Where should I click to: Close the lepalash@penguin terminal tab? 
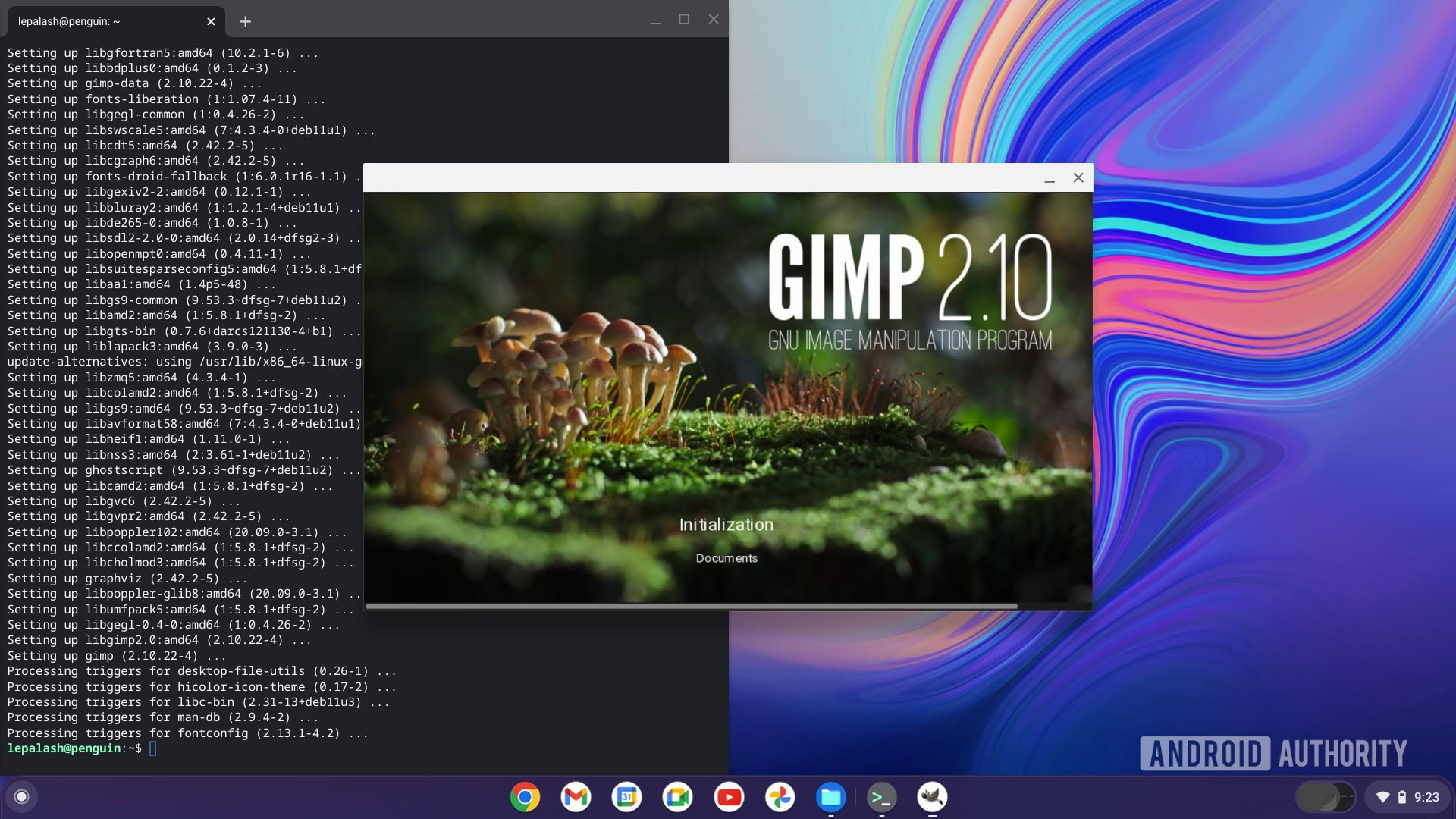(211, 22)
